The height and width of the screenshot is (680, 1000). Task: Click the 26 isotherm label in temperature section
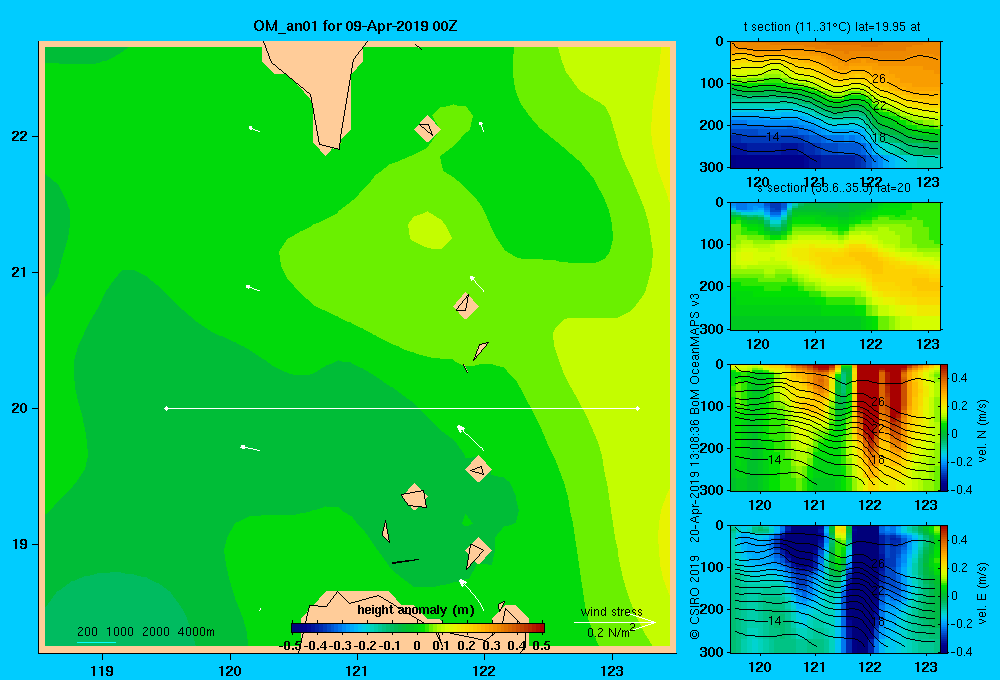pos(879,78)
